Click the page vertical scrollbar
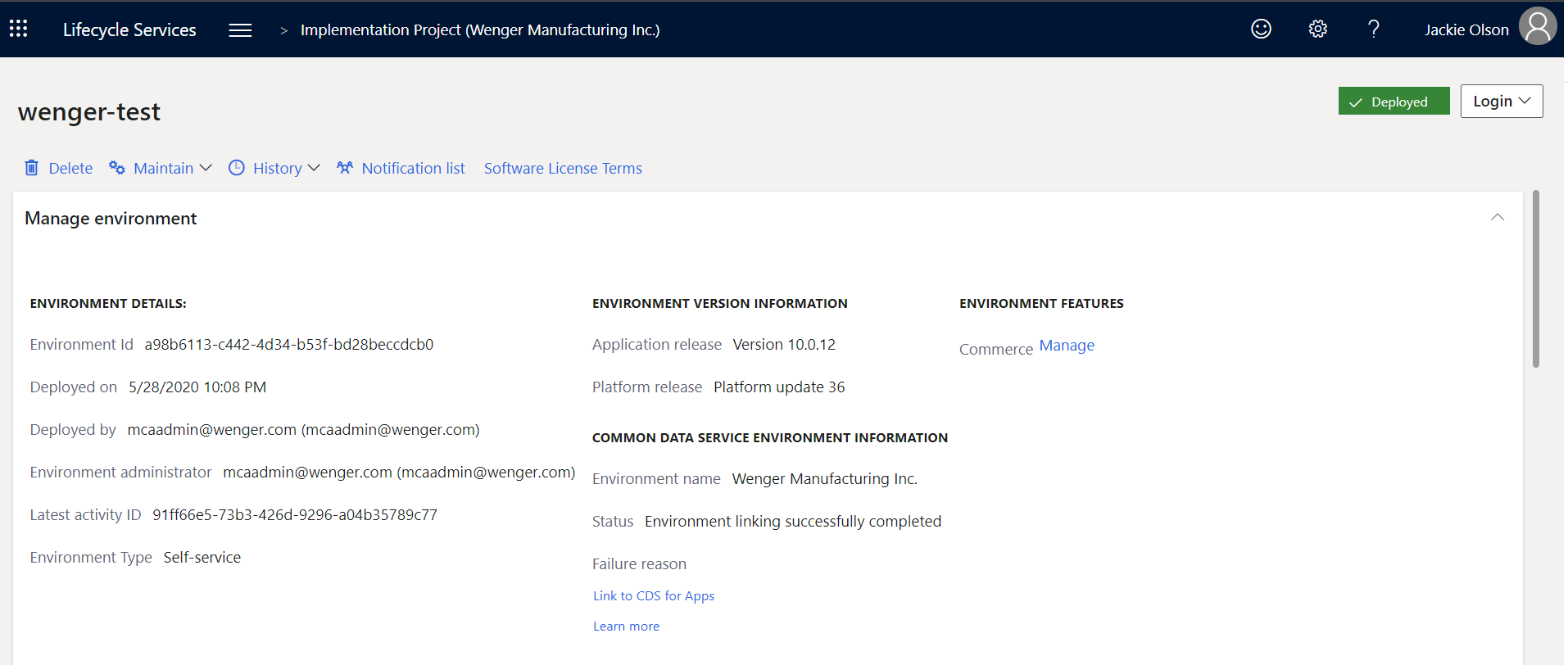 click(1536, 278)
